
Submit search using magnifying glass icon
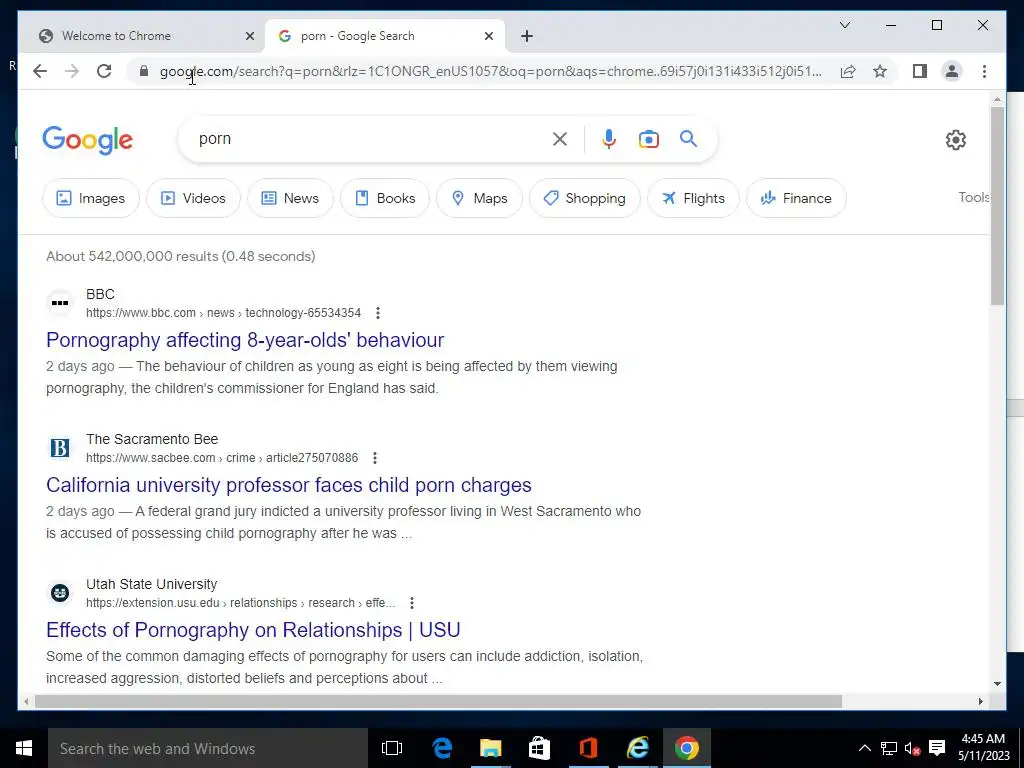click(688, 139)
